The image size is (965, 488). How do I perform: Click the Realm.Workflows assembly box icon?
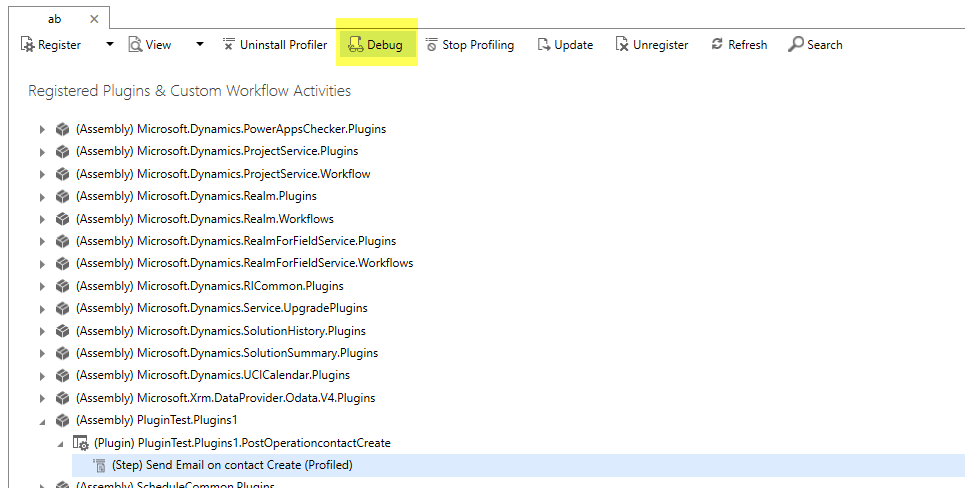point(62,219)
